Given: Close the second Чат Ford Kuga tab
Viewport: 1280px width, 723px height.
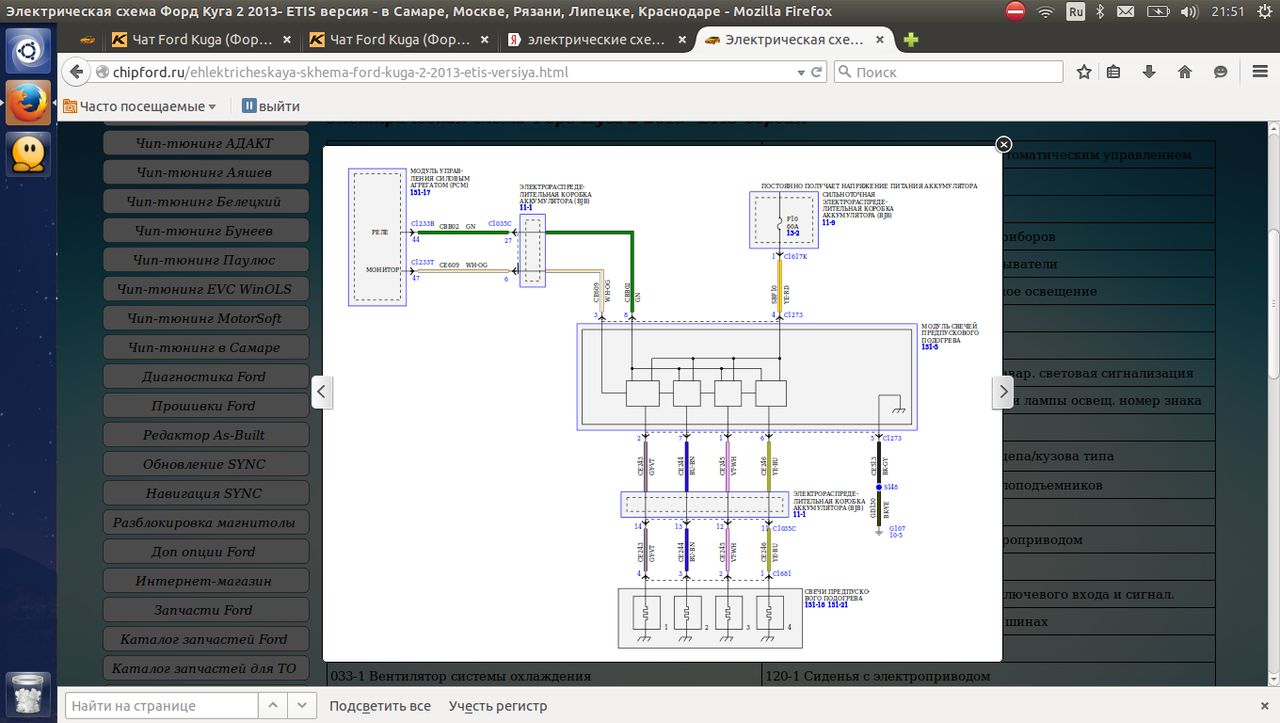Looking at the screenshot, I should [x=483, y=40].
